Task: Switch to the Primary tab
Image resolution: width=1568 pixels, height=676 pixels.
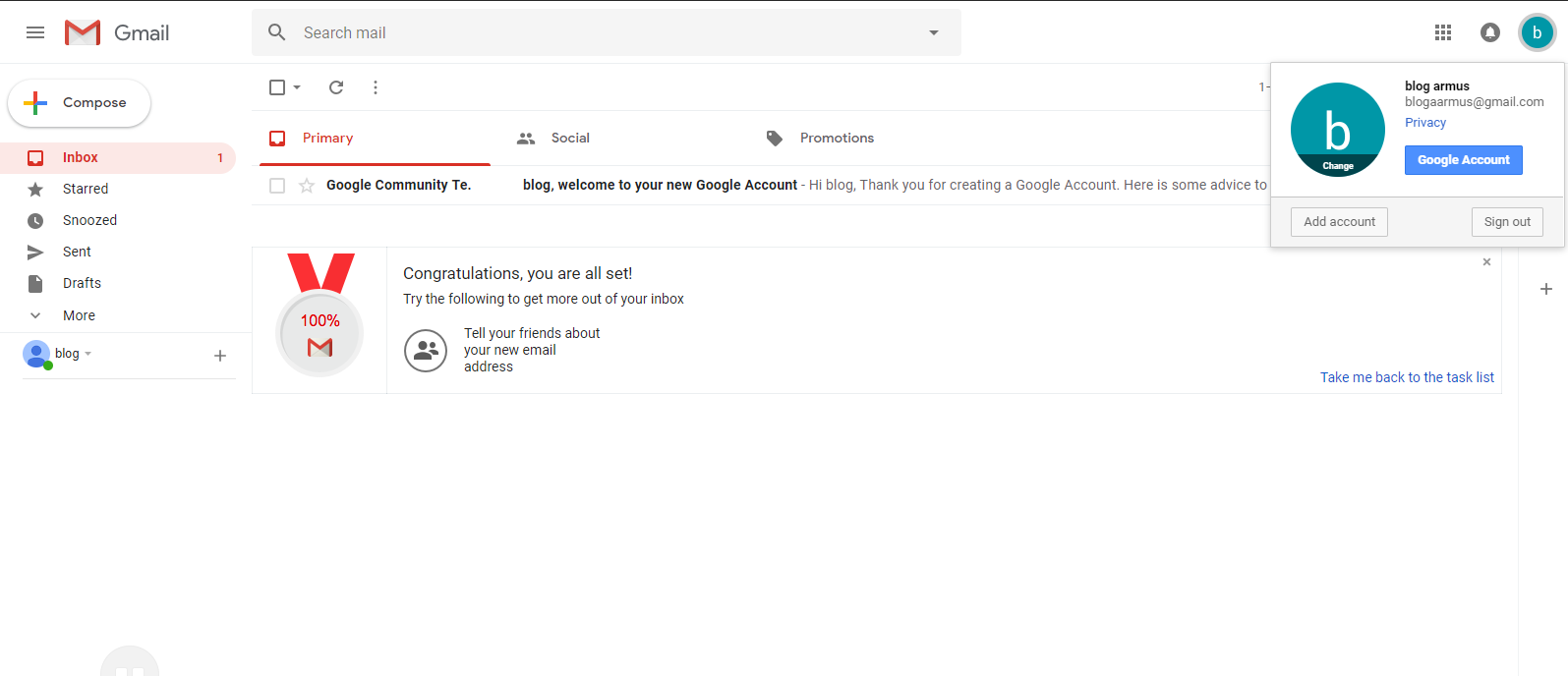Action: (375, 139)
